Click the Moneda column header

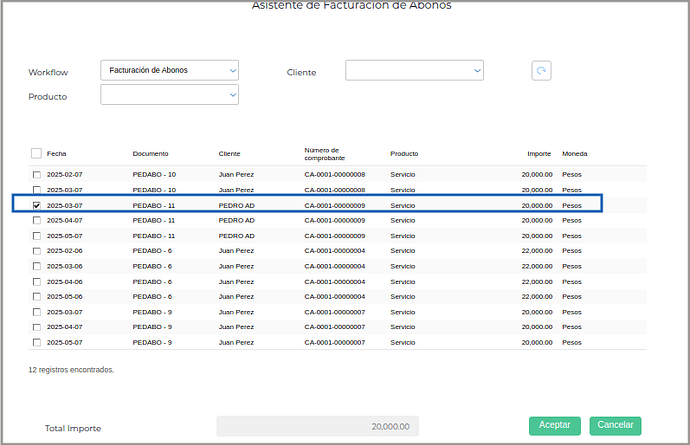pyautogui.click(x=575, y=154)
